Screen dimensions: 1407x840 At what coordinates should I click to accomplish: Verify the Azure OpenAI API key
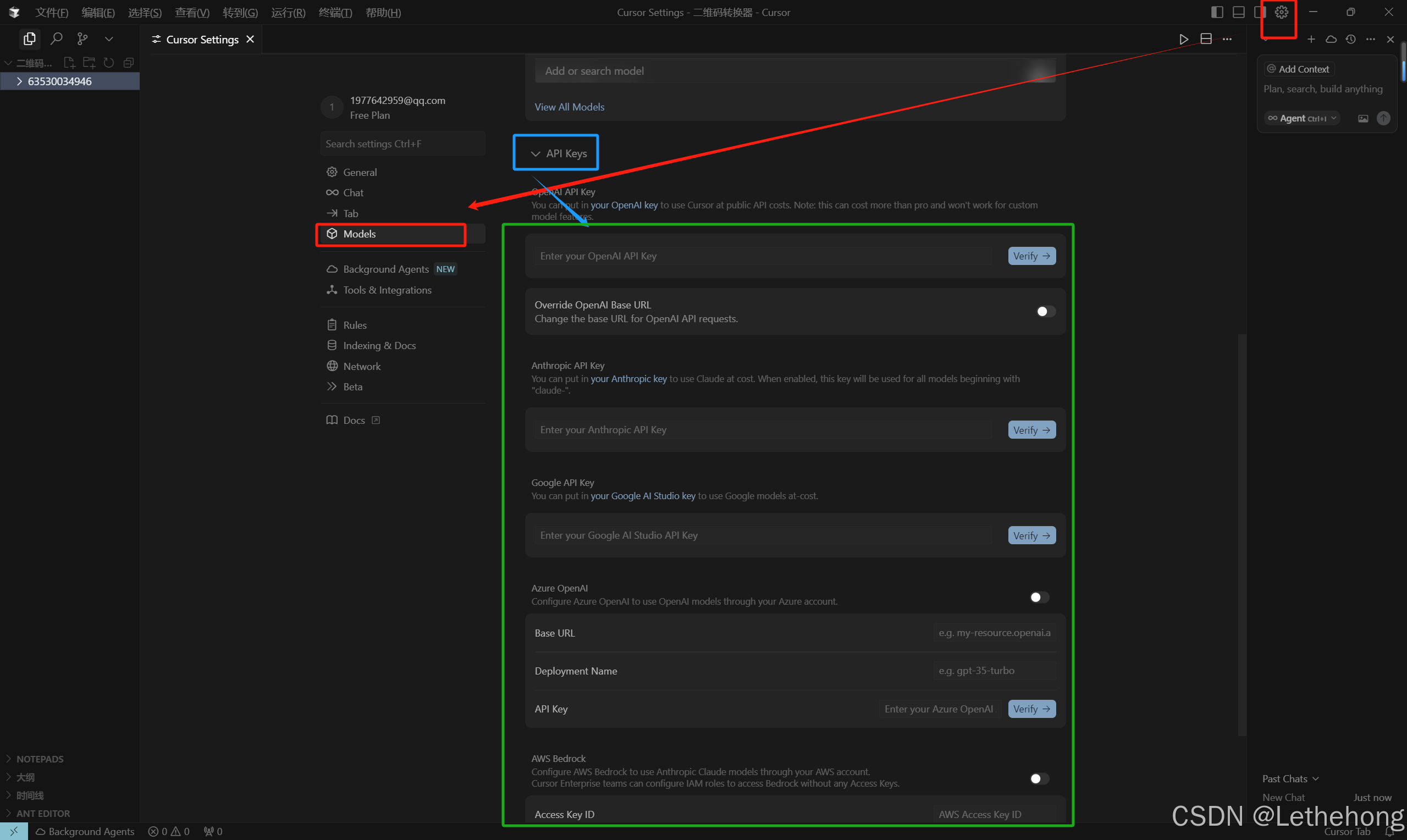point(1031,709)
